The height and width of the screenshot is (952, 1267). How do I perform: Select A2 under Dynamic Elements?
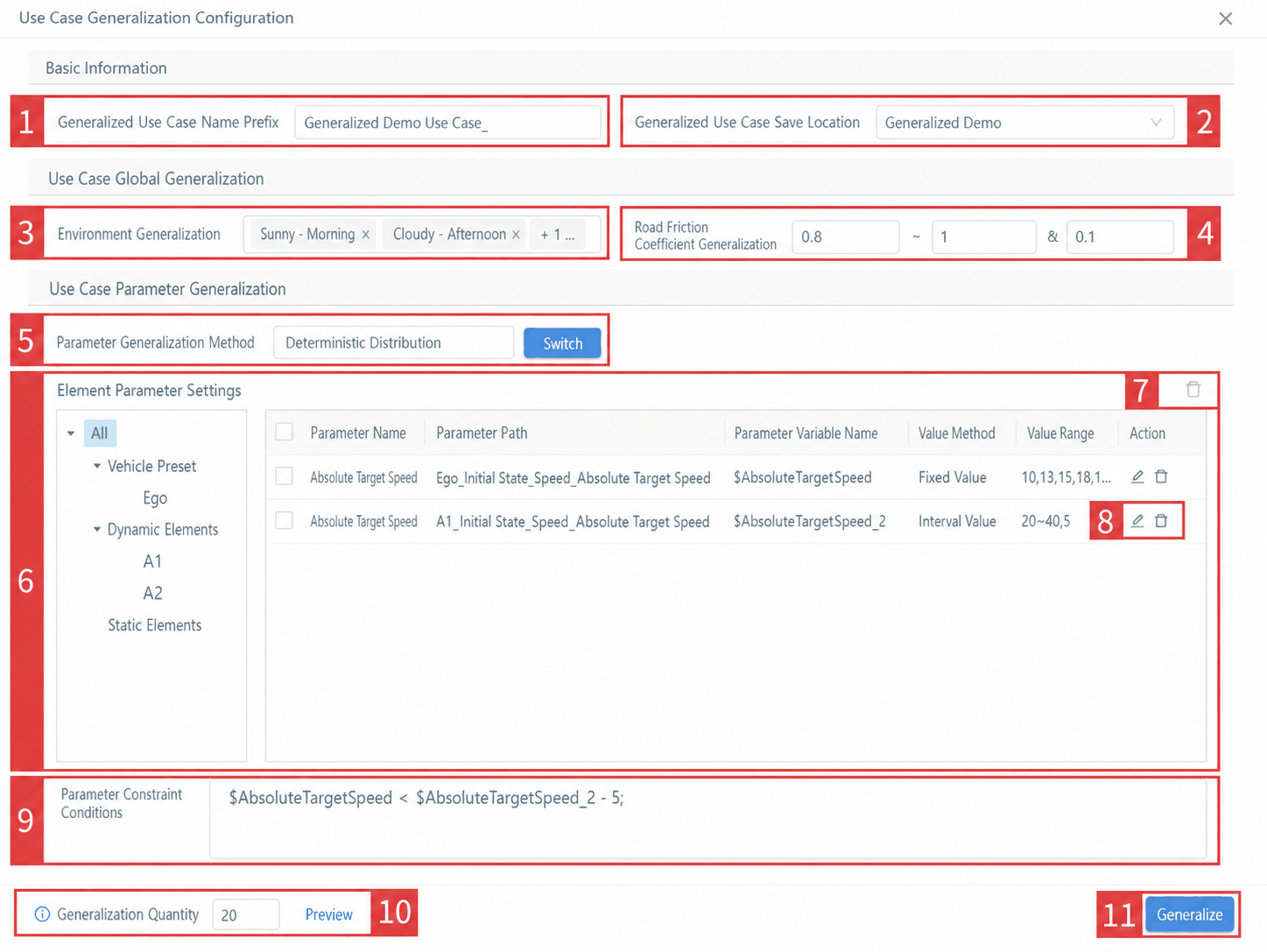(x=152, y=593)
